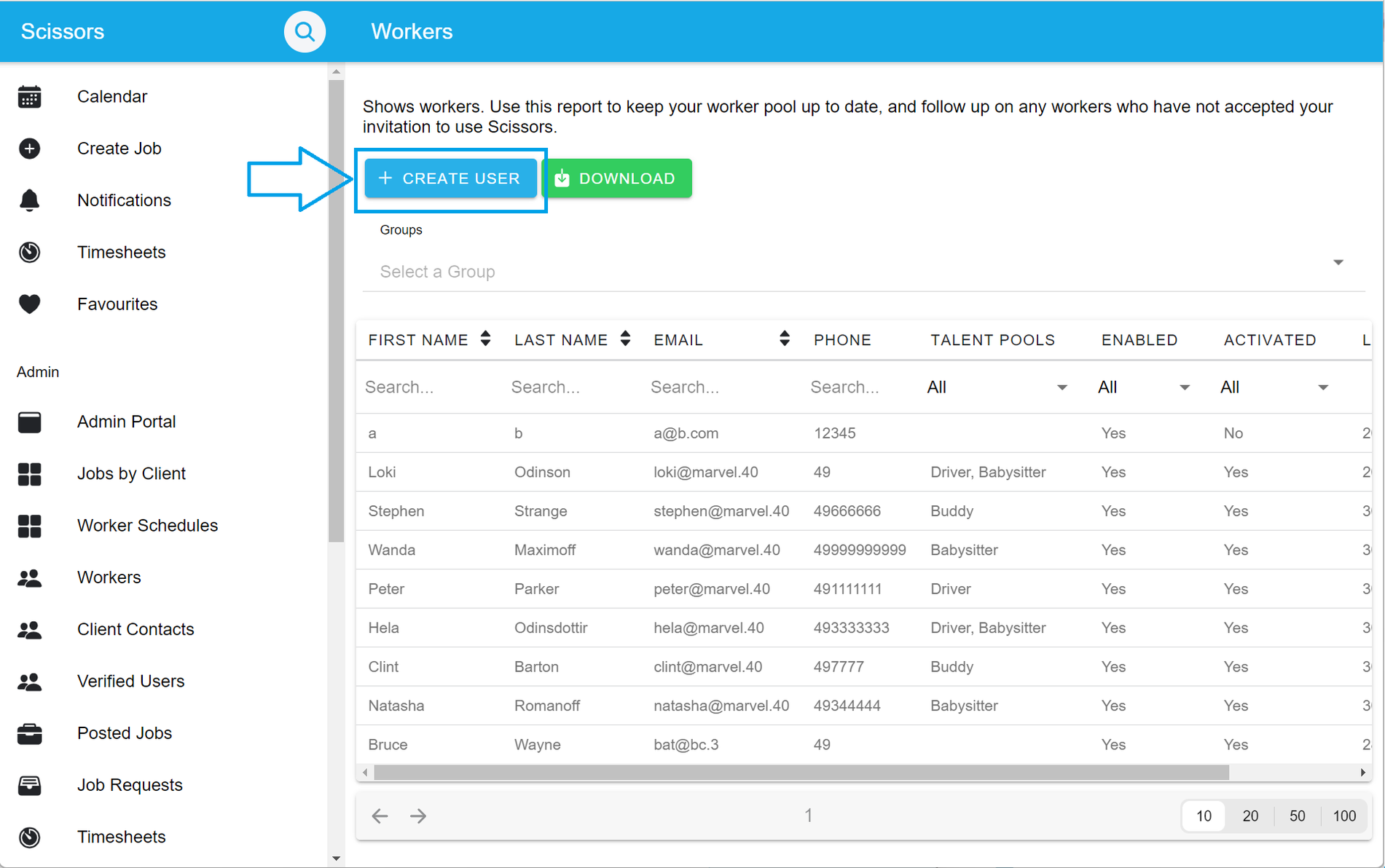Open Favourites menu item
Screen dimensions: 1385x868
click(x=117, y=304)
